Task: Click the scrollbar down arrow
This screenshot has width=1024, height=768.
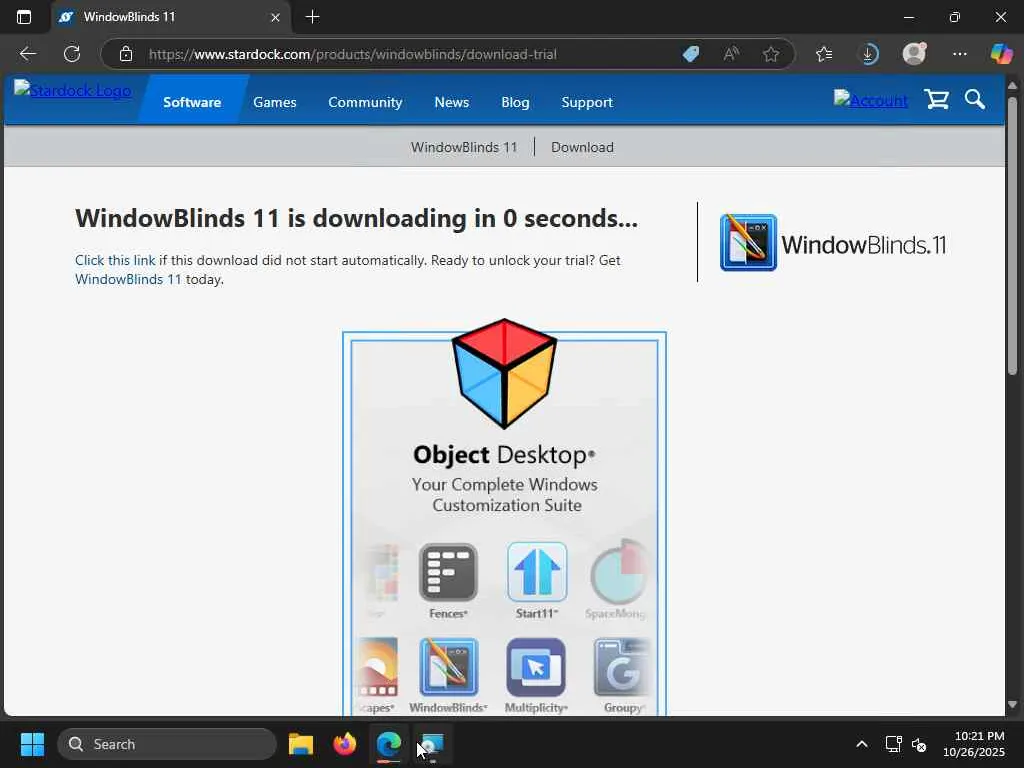Action: pos(1012,705)
